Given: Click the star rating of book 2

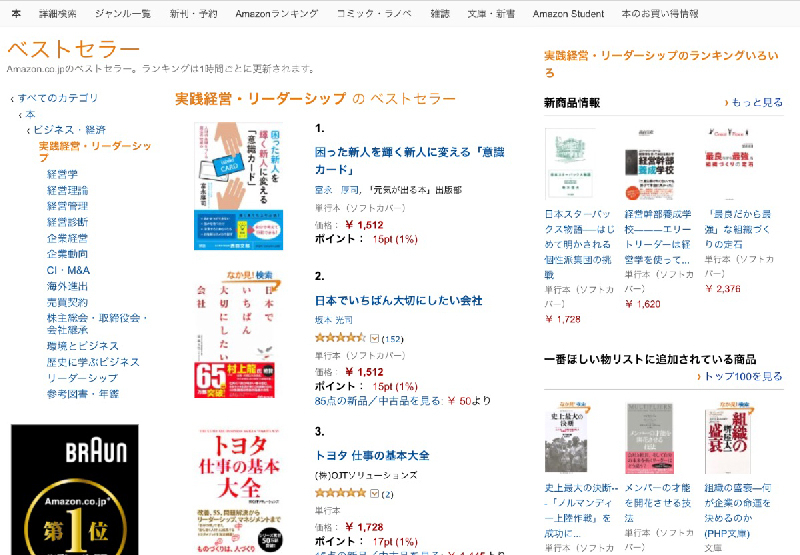Looking at the screenshot, I should (x=340, y=338).
